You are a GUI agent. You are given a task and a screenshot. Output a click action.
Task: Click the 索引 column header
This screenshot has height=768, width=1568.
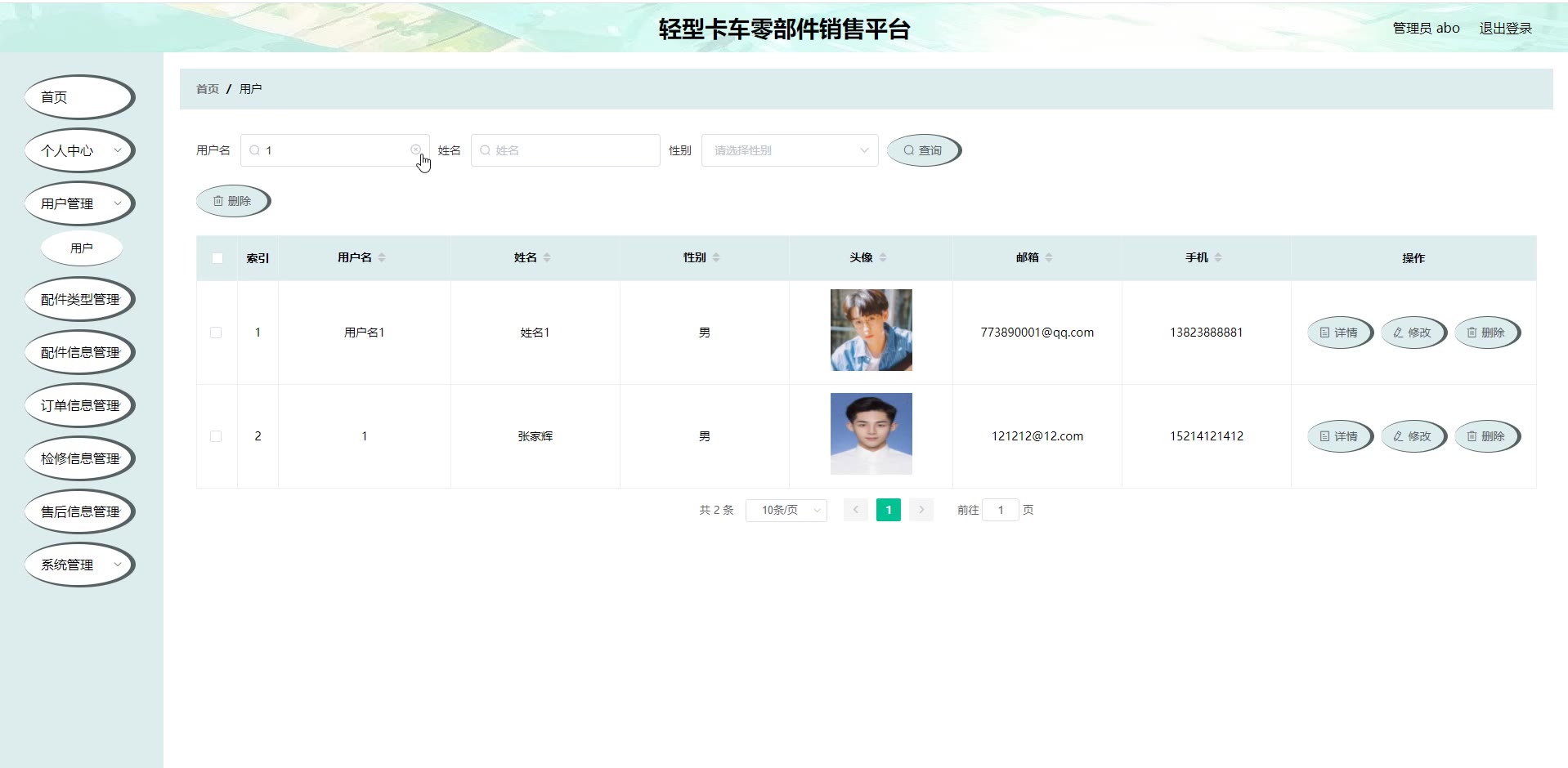tap(258, 258)
